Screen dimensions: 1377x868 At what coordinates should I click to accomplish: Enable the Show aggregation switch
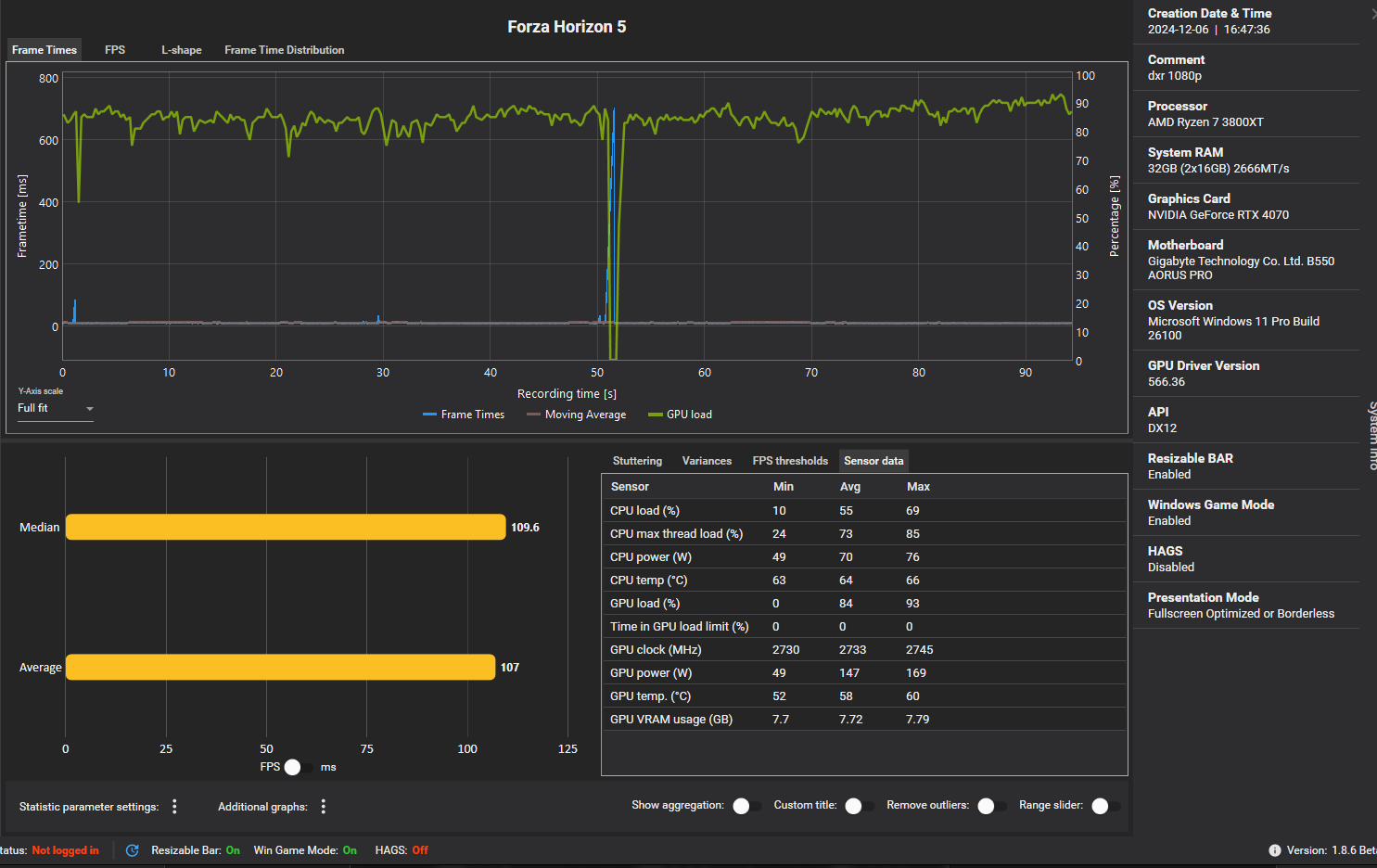pos(746,806)
